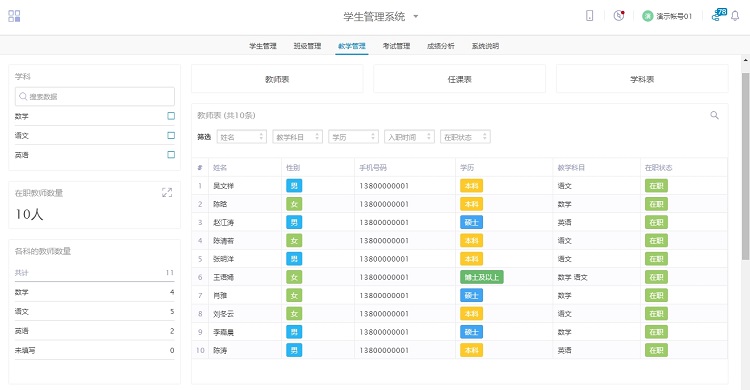Viewport: 750px width, 390px height.
Task: Click the 姓名 column header
Action: point(220,167)
